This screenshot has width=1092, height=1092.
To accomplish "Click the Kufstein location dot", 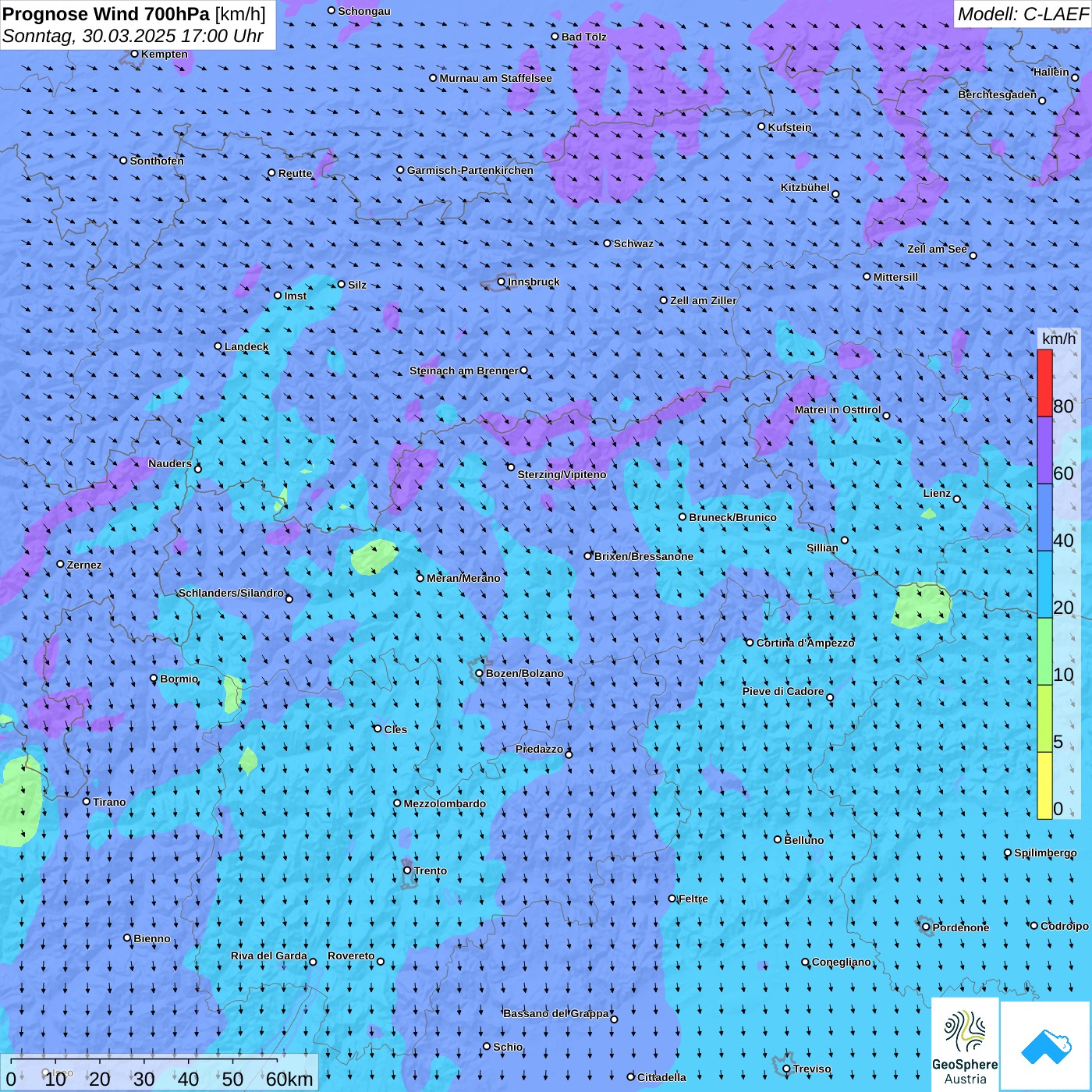I will pyautogui.click(x=762, y=126).
